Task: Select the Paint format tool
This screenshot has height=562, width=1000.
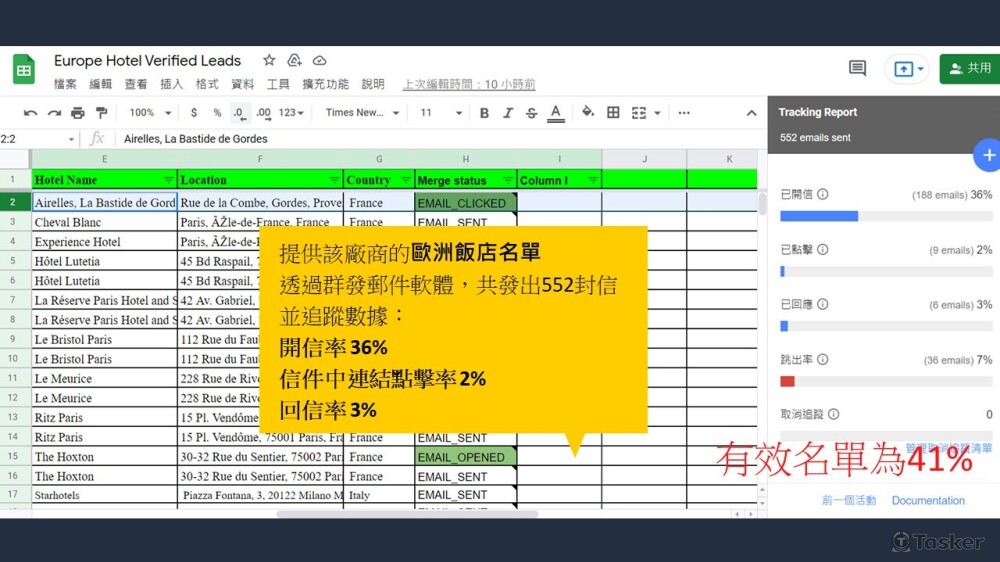Action: click(x=101, y=113)
